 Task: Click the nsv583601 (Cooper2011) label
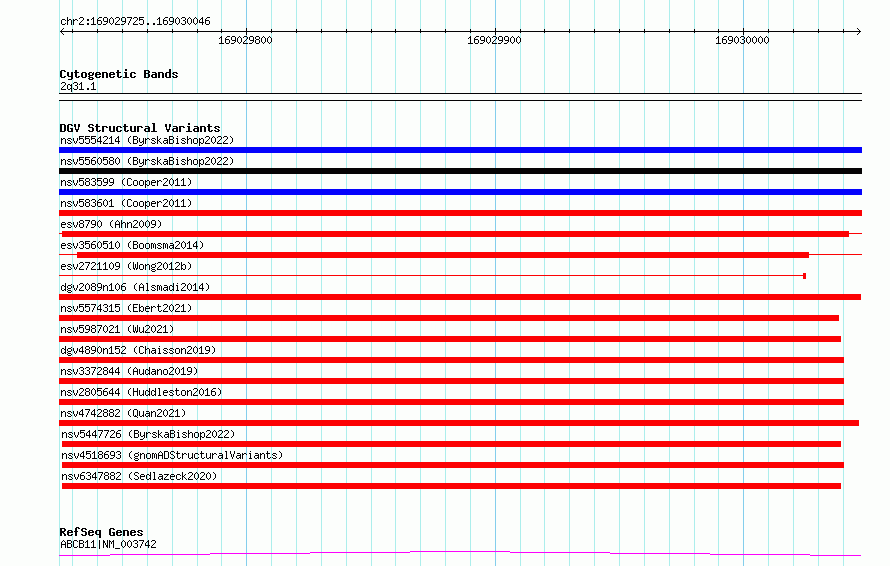point(126,203)
